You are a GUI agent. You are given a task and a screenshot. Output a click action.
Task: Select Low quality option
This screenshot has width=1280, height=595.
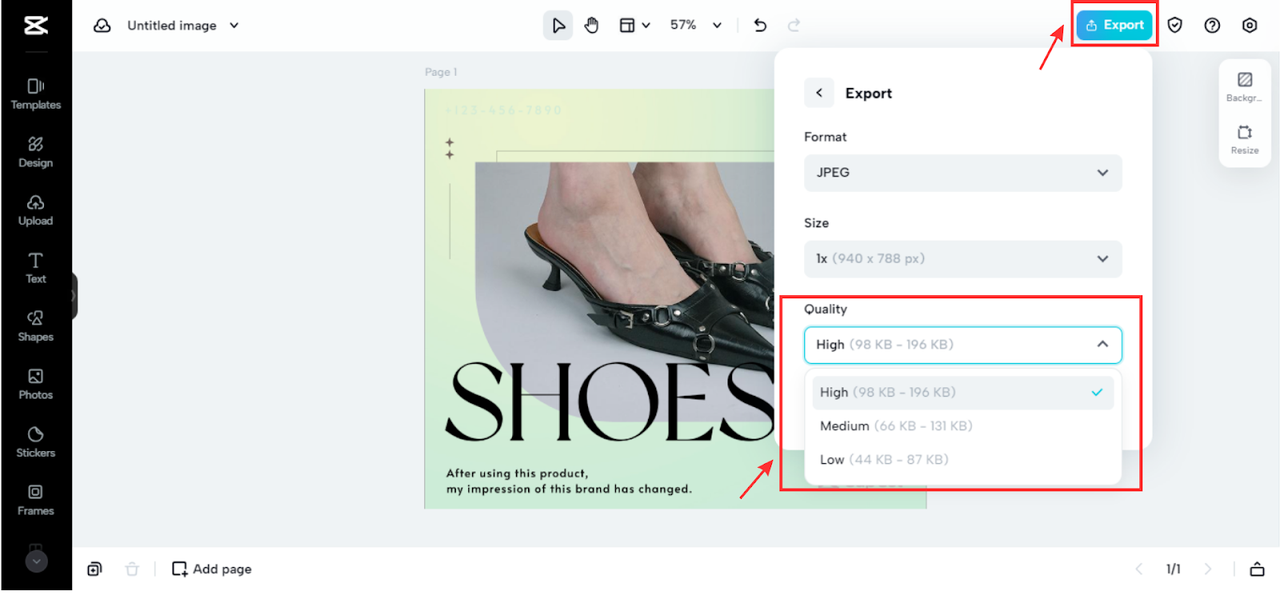(x=963, y=460)
